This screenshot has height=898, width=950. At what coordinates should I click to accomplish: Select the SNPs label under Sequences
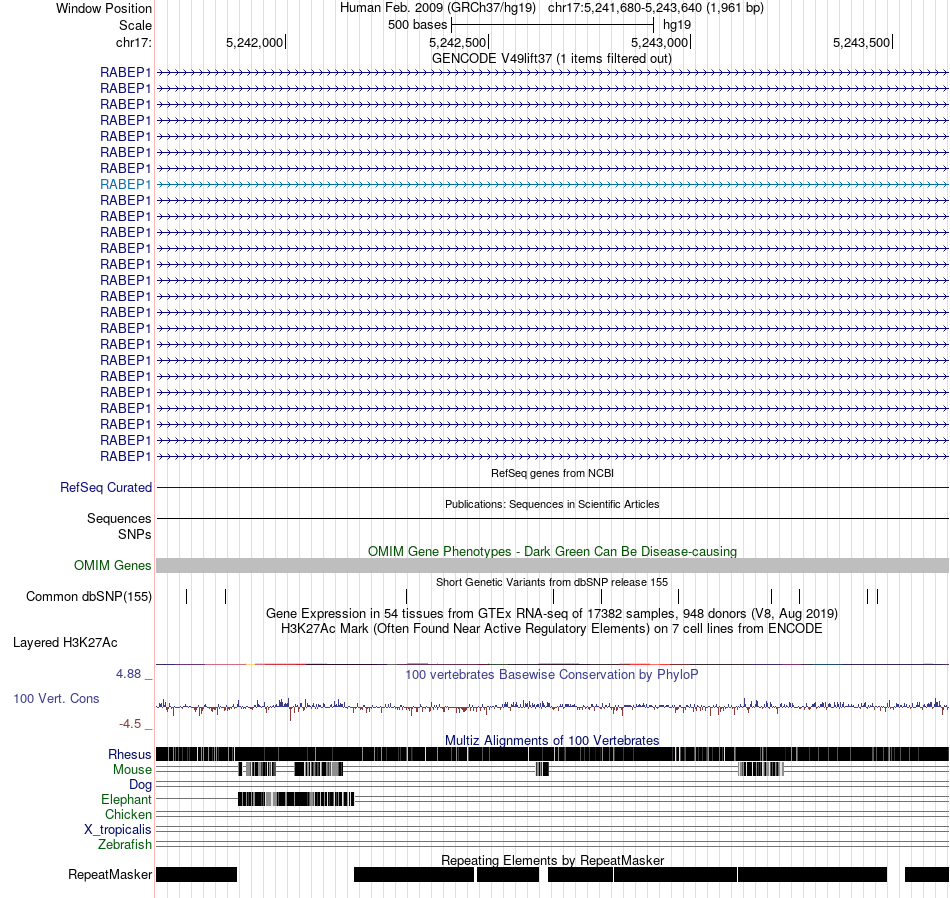135,534
